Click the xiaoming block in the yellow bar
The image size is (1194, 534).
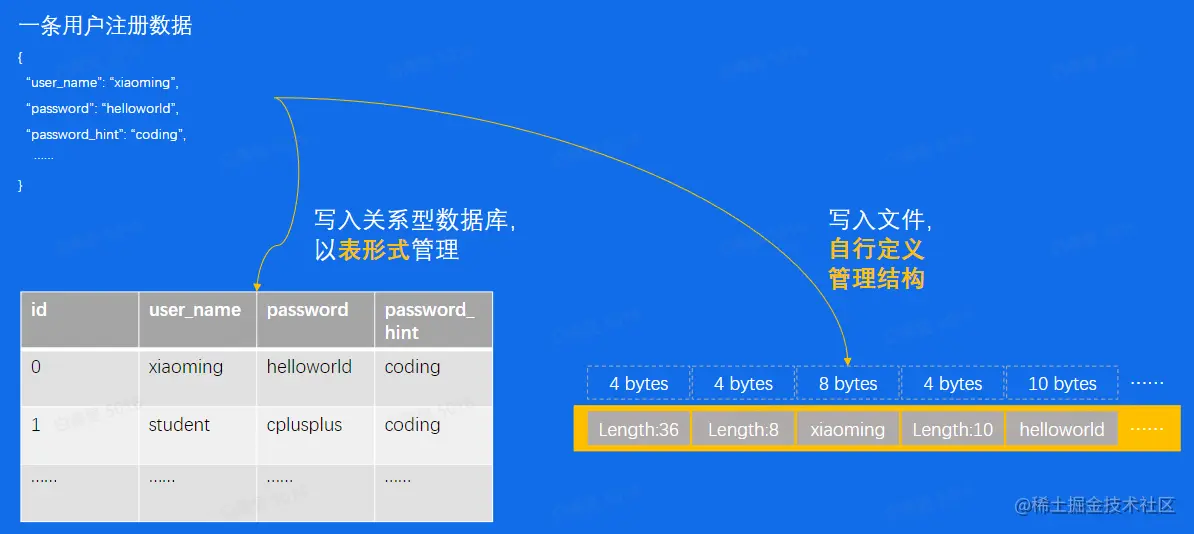(848, 429)
